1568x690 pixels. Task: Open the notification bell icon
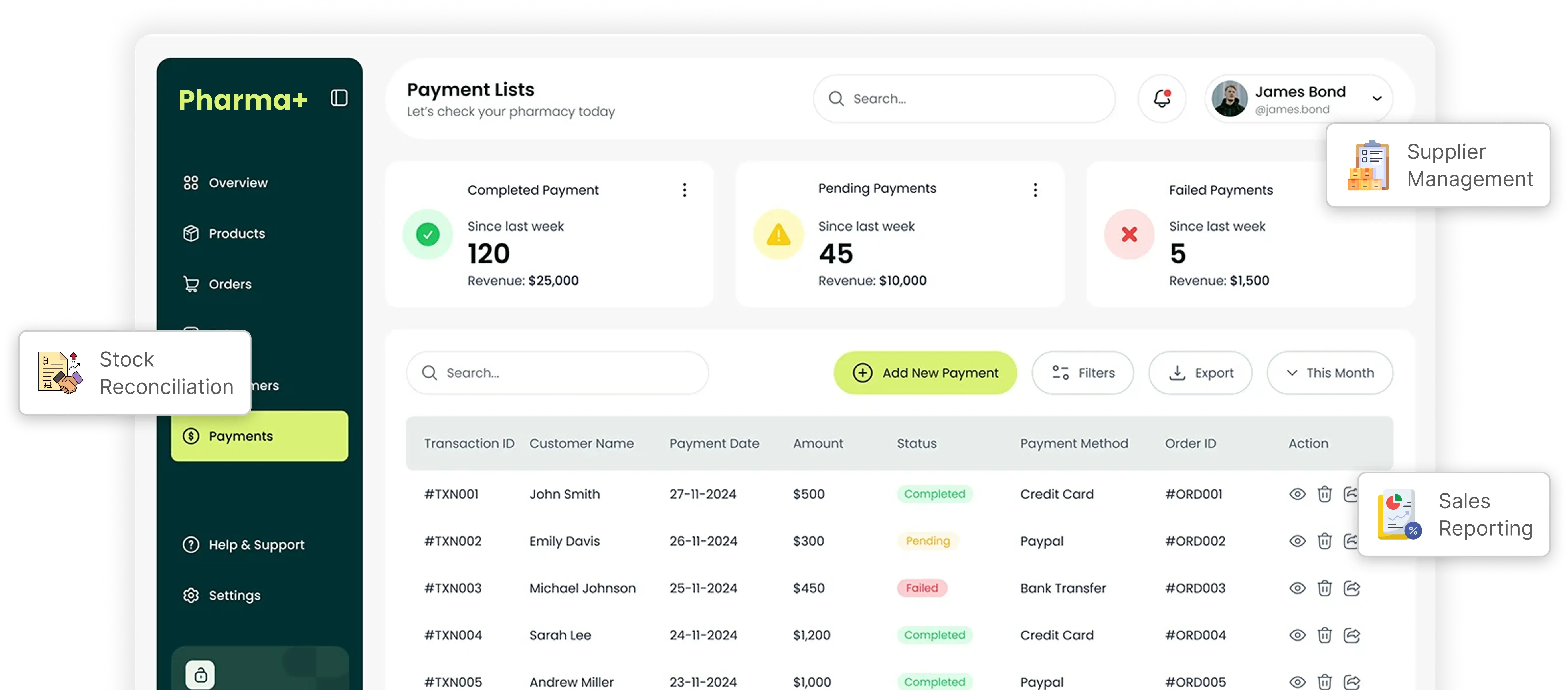coord(1162,98)
